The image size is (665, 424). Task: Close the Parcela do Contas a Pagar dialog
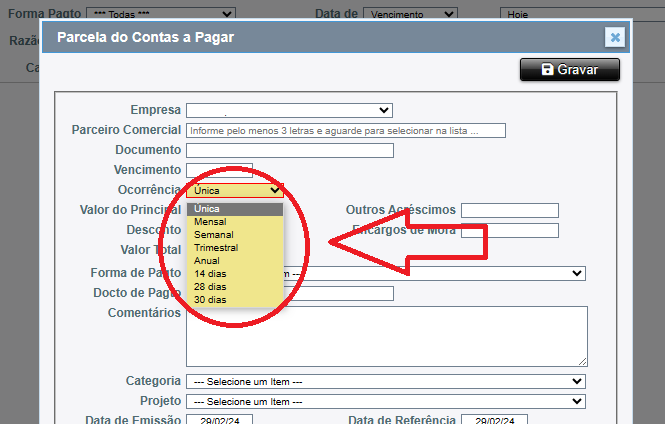[615, 38]
